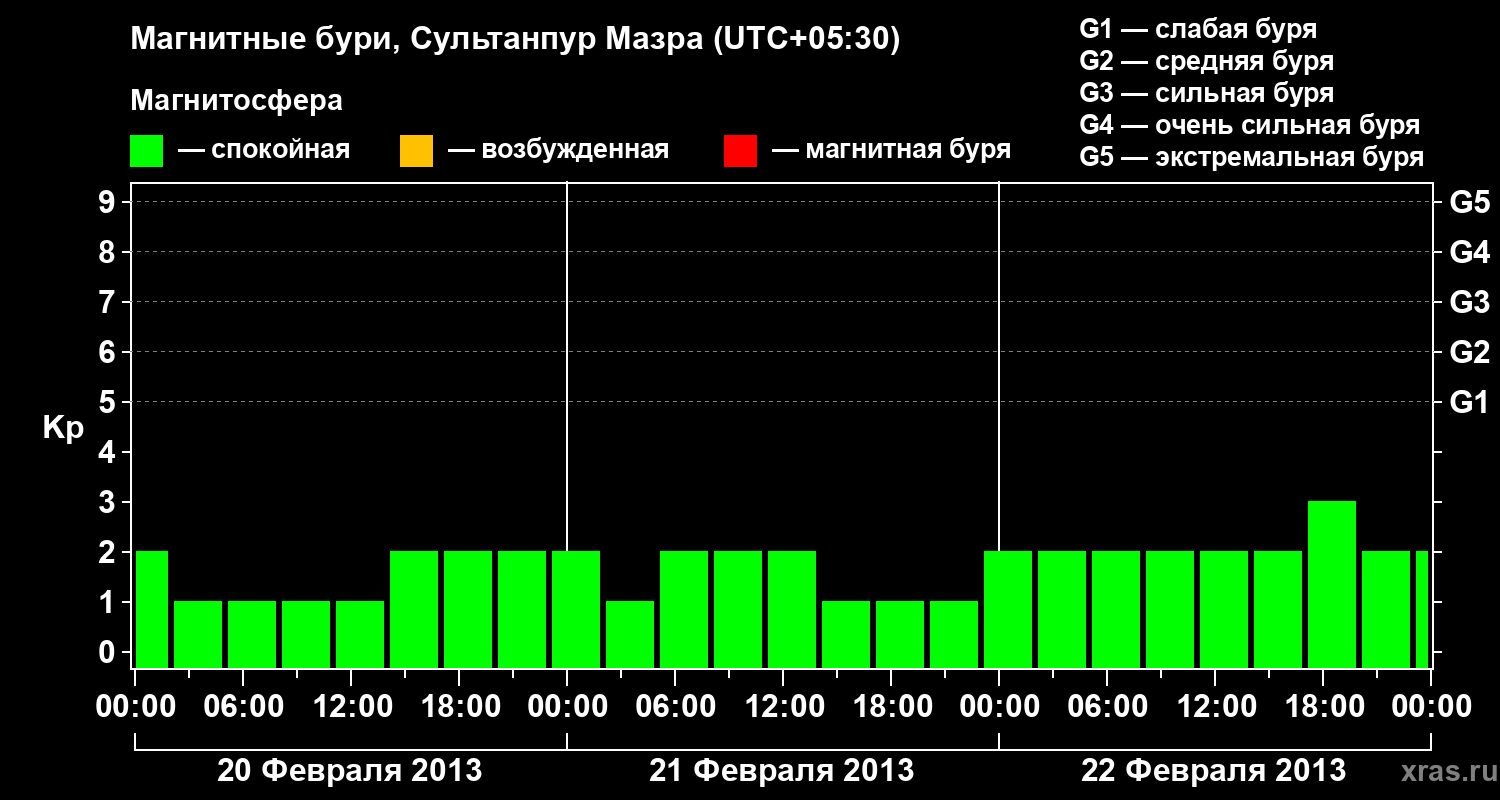Click the "20 Февраля 2013" date label

pyautogui.click(x=350, y=771)
